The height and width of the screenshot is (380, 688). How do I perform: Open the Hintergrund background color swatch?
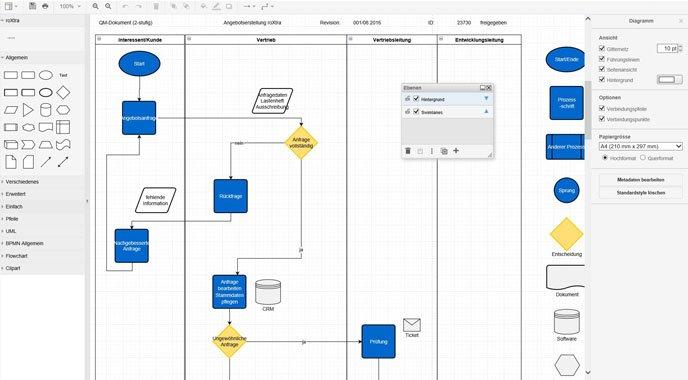click(670, 79)
